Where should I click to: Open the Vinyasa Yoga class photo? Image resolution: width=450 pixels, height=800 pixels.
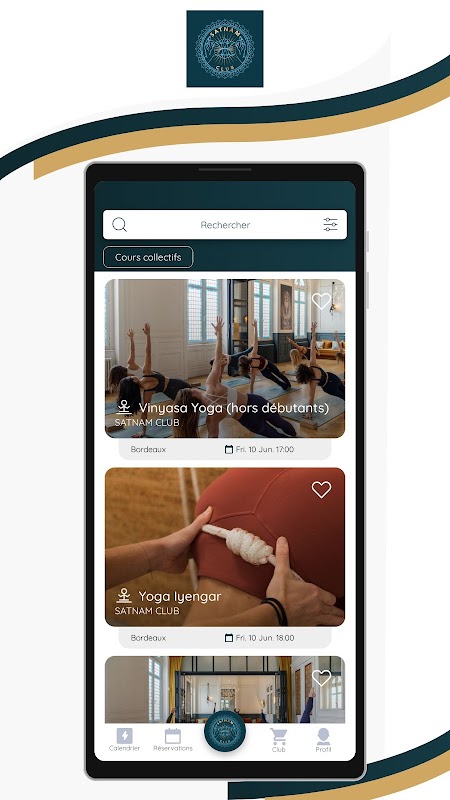pos(225,358)
